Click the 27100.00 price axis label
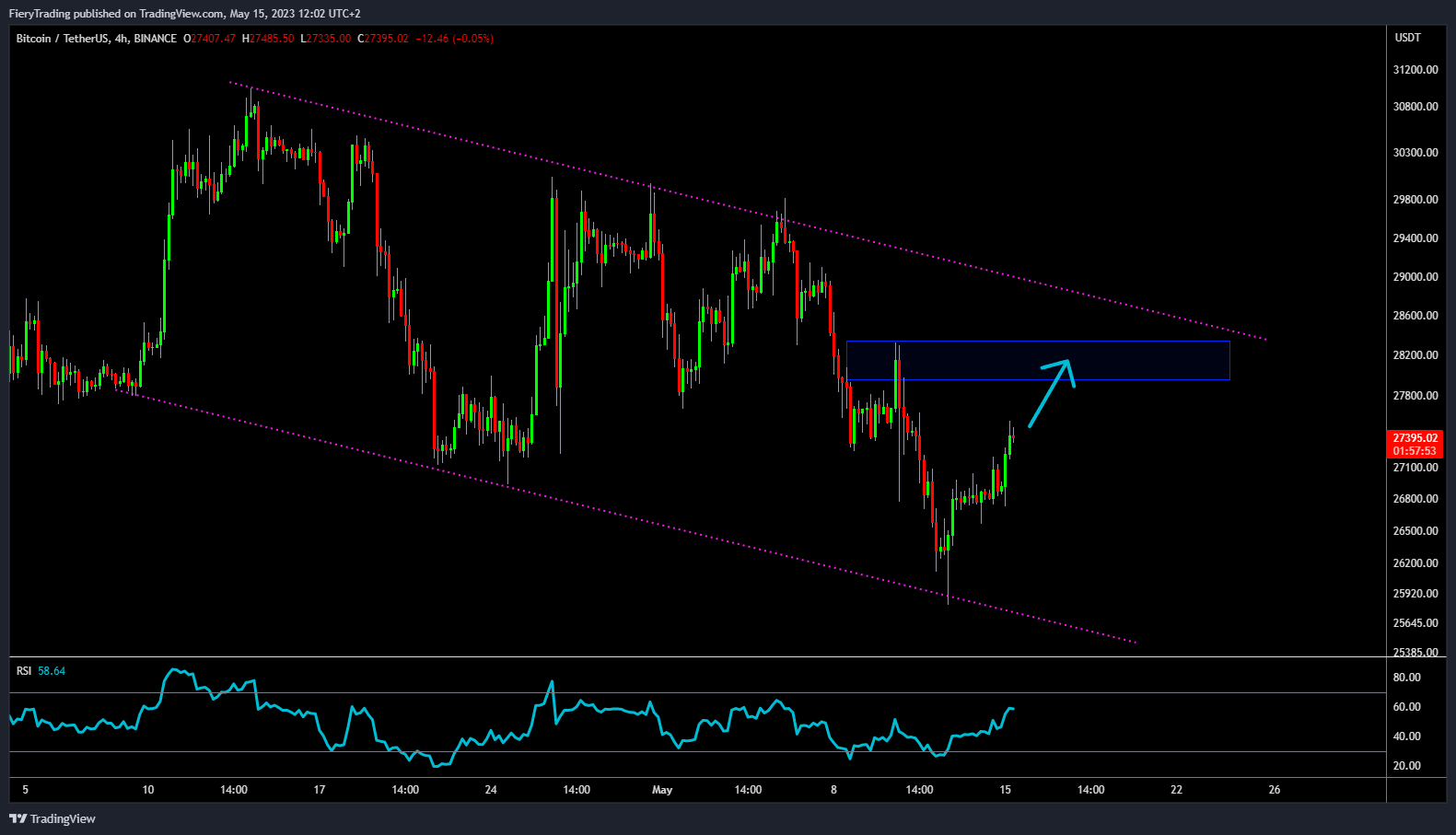 pyautogui.click(x=1415, y=468)
